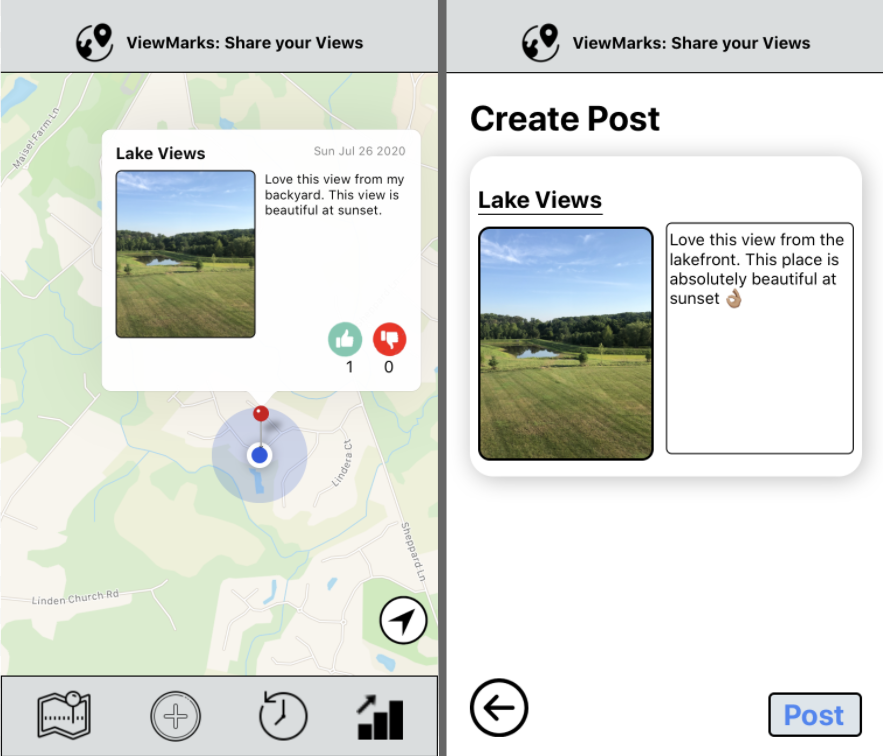Tap the popup description about backyard view
The image size is (883, 756).
[x=335, y=195]
